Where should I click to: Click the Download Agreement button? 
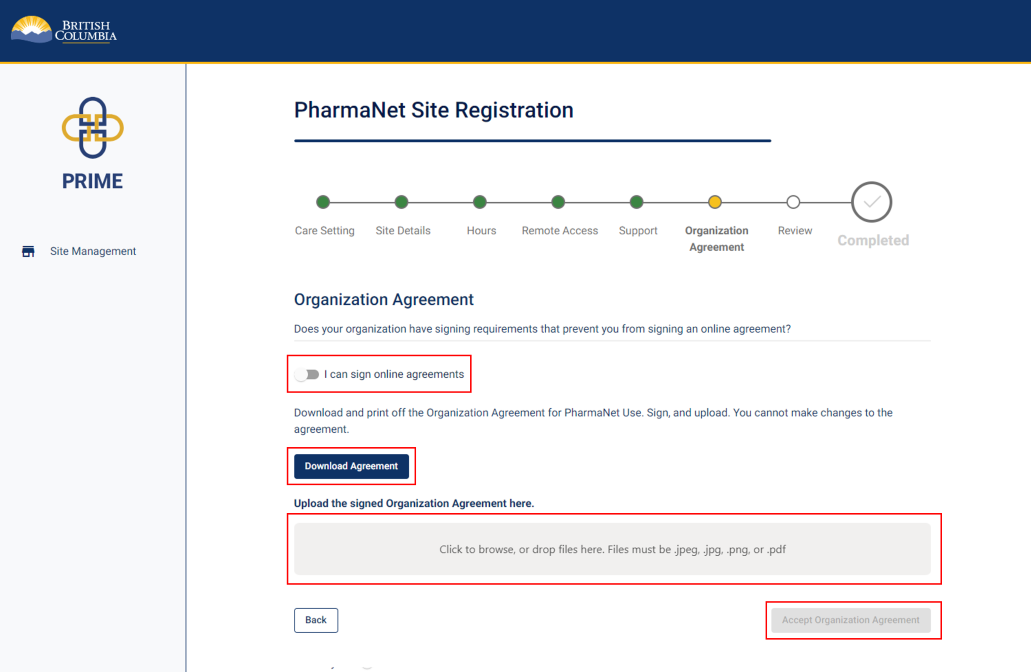point(351,466)
